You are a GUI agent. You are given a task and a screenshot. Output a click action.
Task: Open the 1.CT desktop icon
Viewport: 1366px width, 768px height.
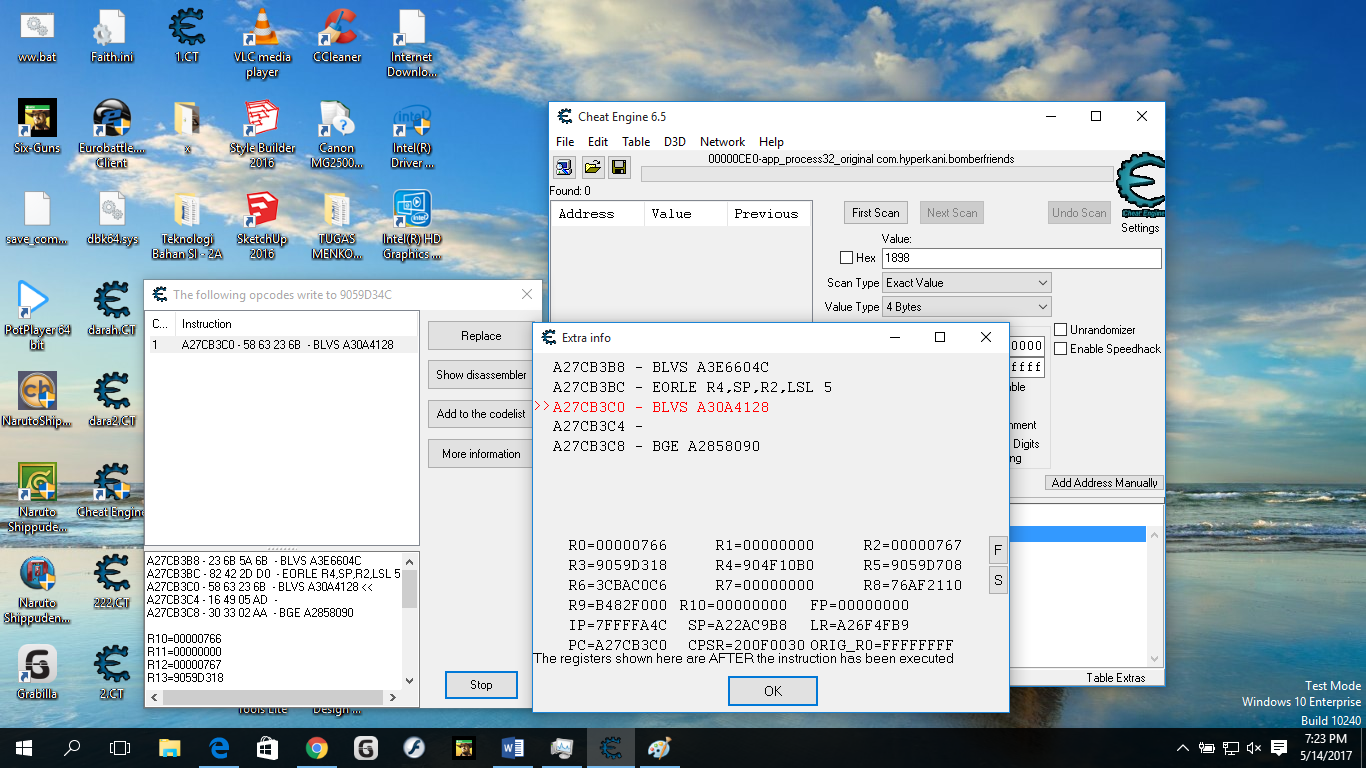coord(186,36)
